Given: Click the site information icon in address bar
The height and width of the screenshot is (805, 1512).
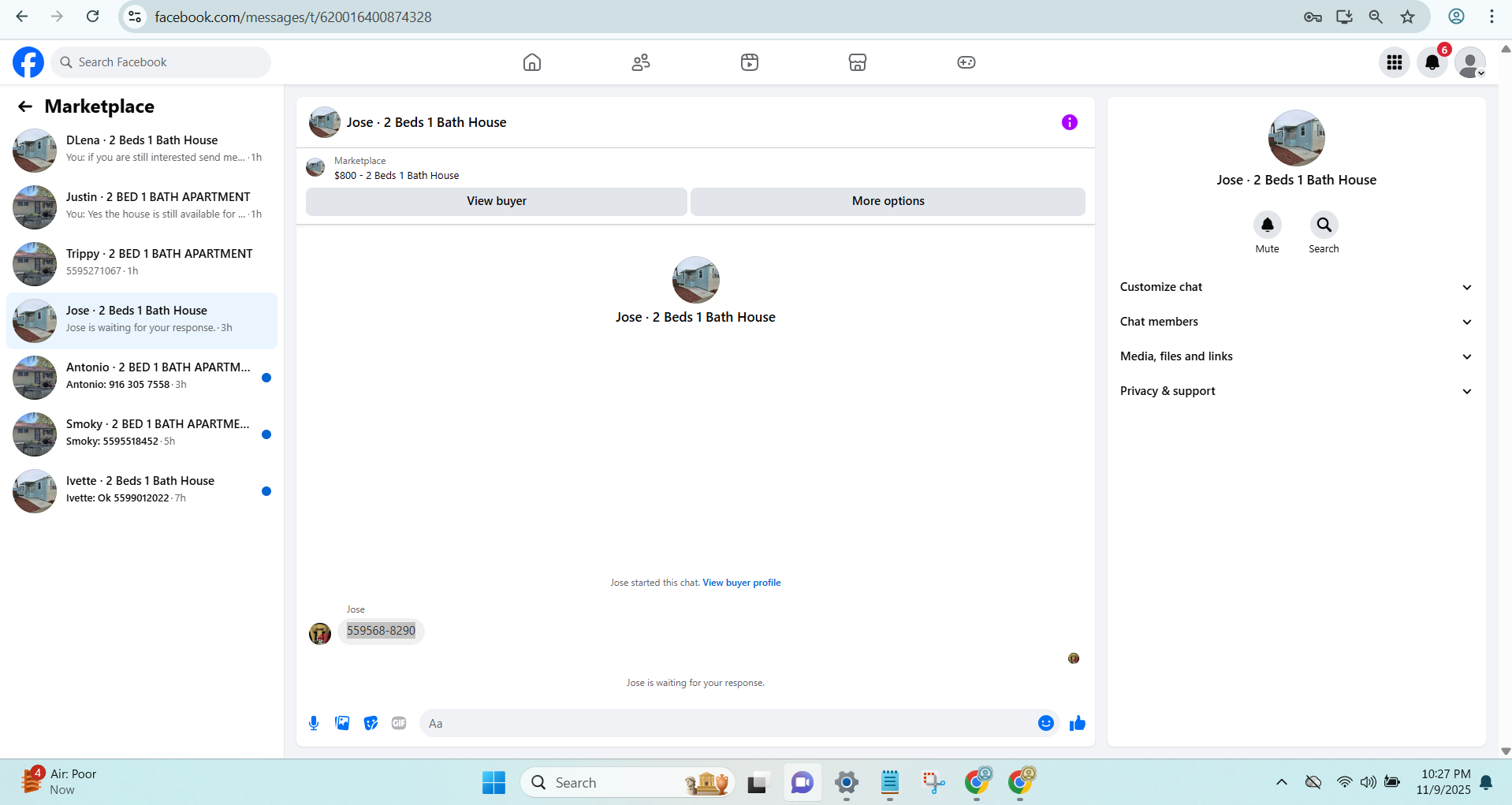Looking at the screenshot, I should [136, 17].
